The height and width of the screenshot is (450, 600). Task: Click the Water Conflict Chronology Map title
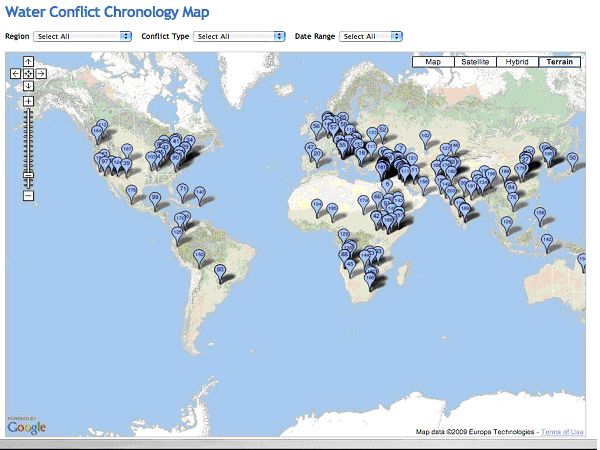coord(107,12)
